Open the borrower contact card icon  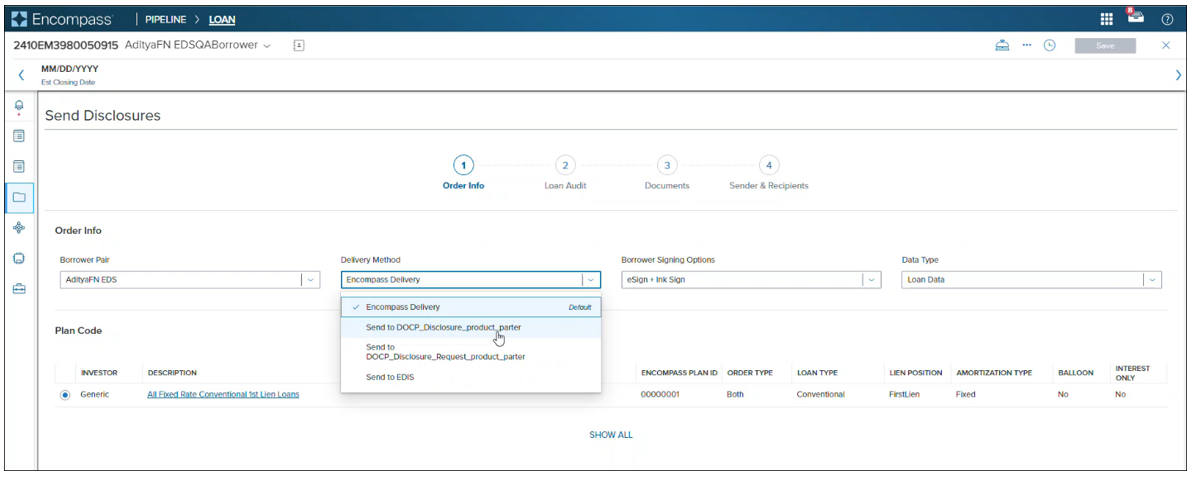(x=299, y=46)
